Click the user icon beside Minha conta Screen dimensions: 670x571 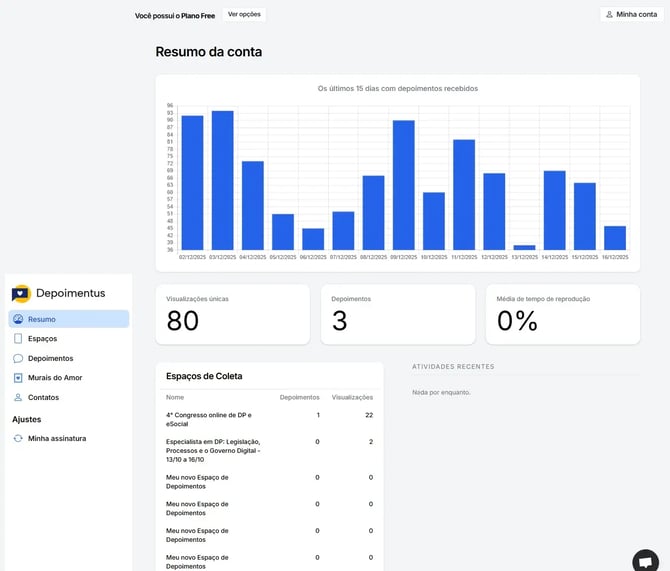pos(610,15)
